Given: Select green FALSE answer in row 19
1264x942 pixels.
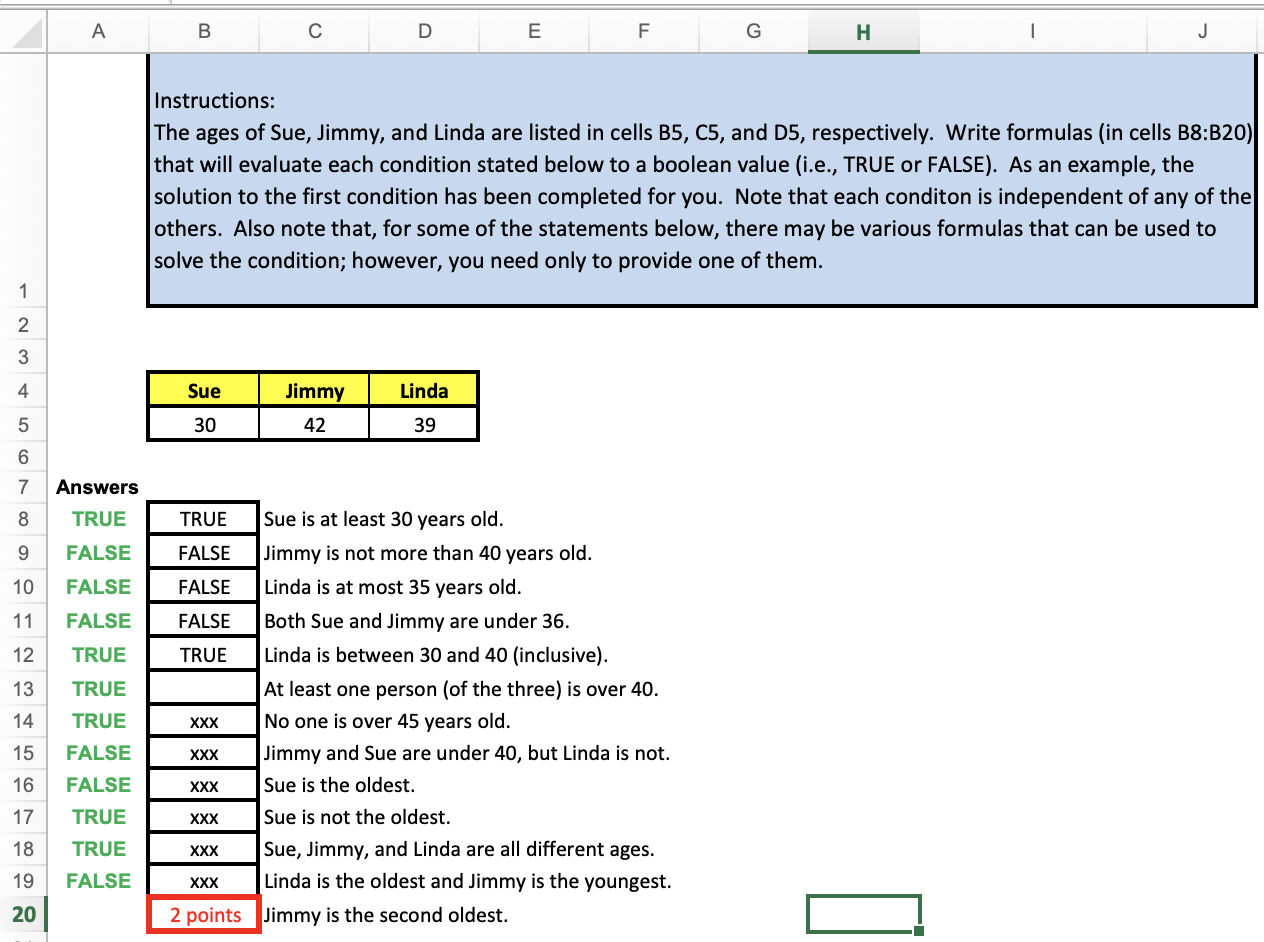Looking at the screenshot, I should (99, 881).
